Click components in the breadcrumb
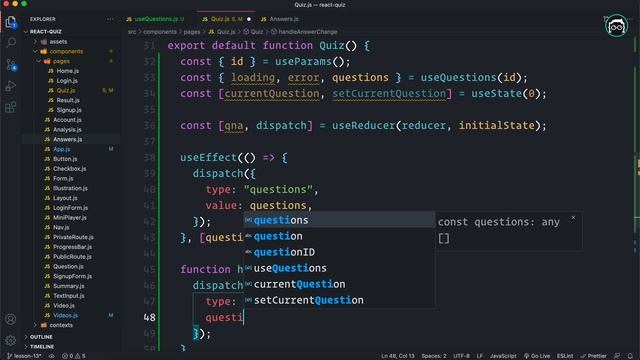The image size is (640, 360). [x=160, y=32]
